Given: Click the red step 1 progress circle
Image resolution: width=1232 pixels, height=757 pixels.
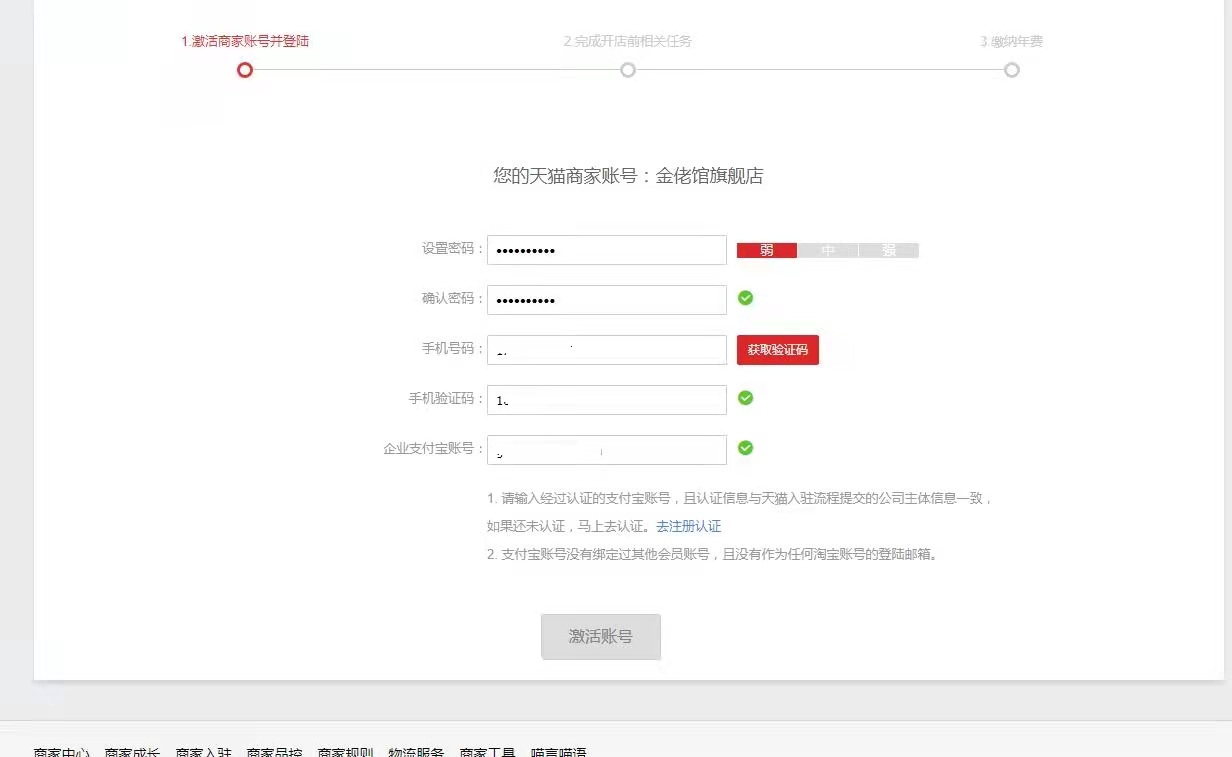Looking at the screenshot, I should tap(245, 70).
